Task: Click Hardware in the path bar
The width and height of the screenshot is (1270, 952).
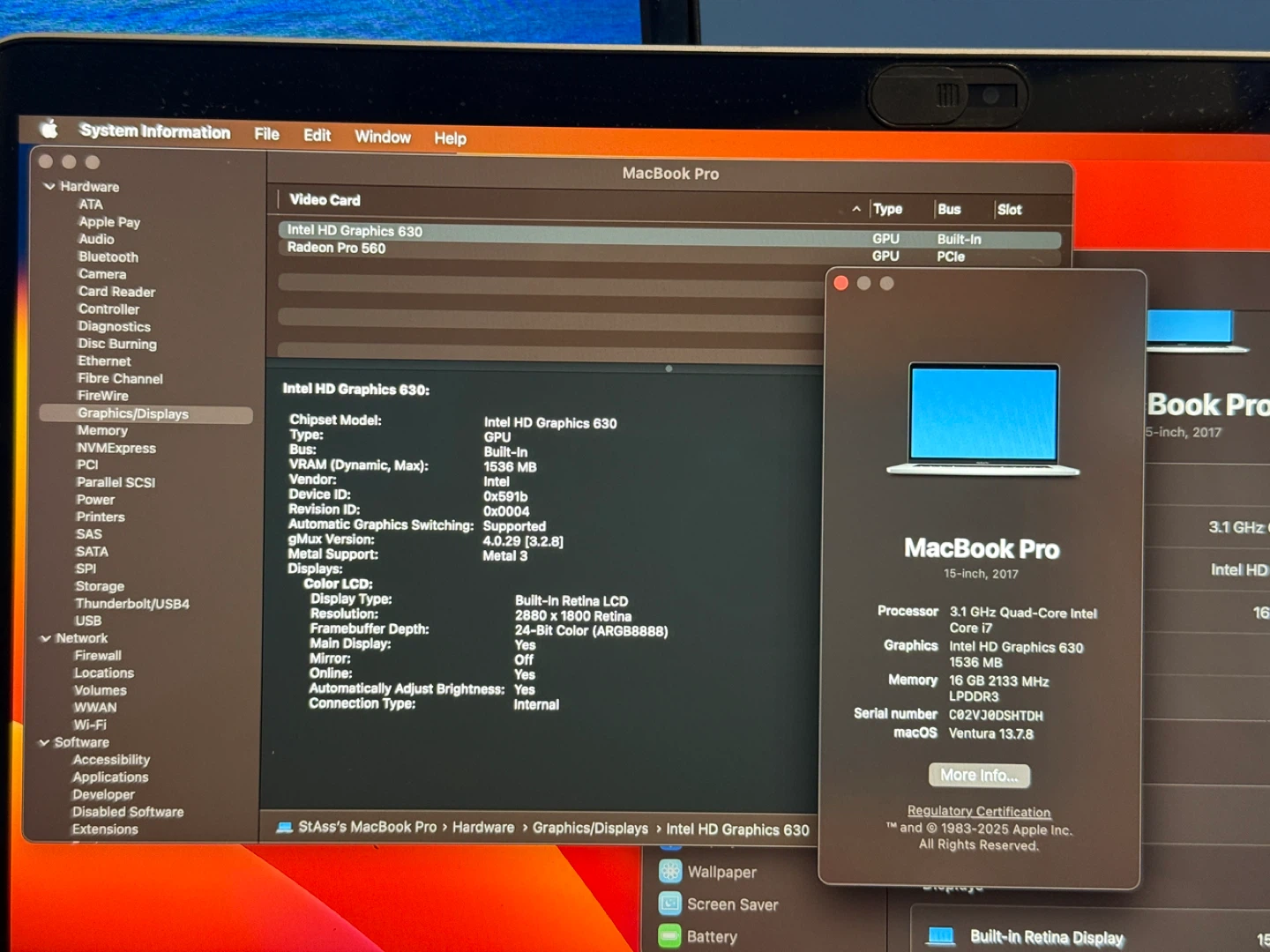Action: [483, 828]
